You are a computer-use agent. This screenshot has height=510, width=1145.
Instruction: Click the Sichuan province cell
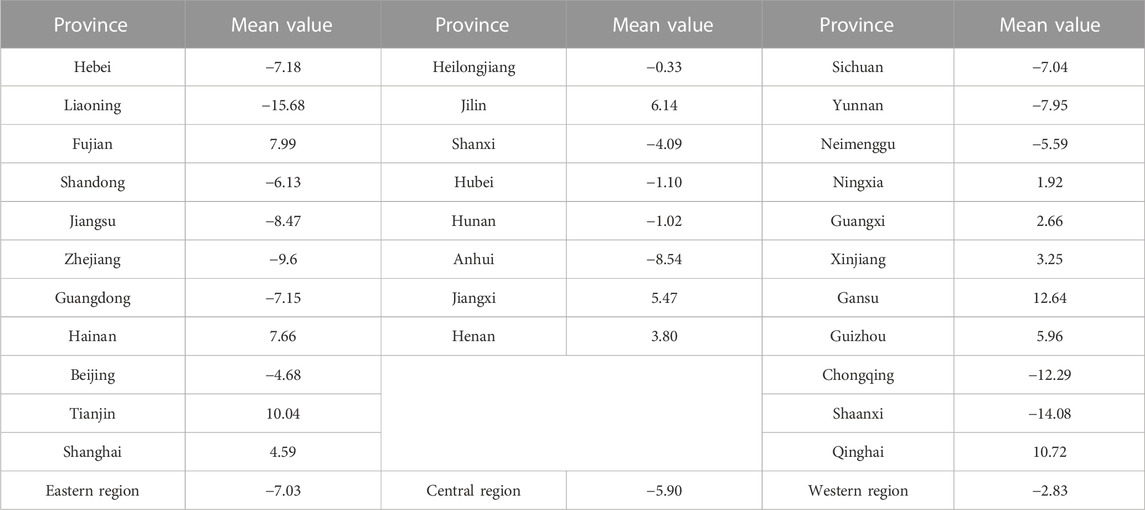(857, 67)
